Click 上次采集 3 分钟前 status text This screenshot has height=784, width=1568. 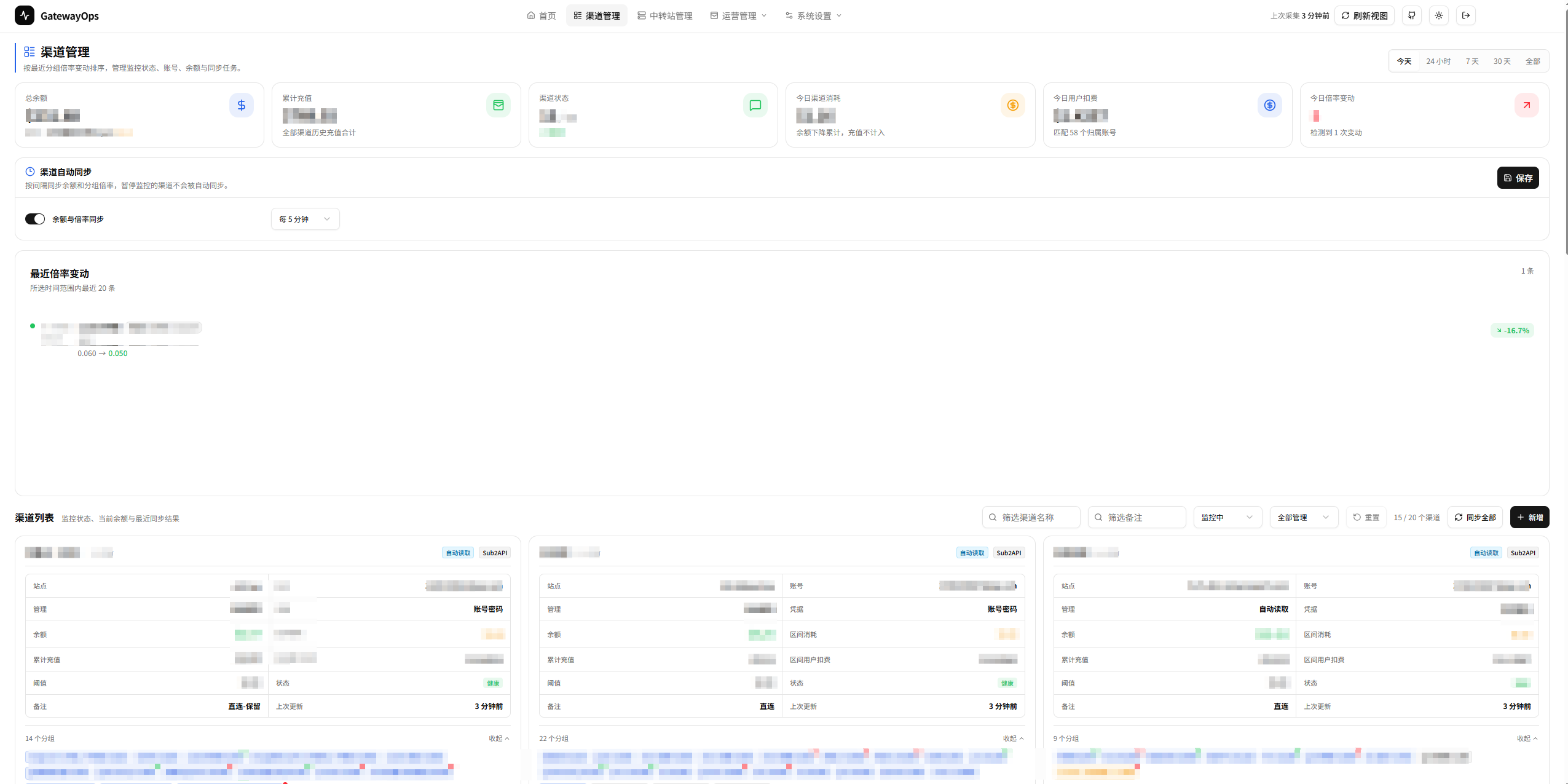[x=1300, y=16]
